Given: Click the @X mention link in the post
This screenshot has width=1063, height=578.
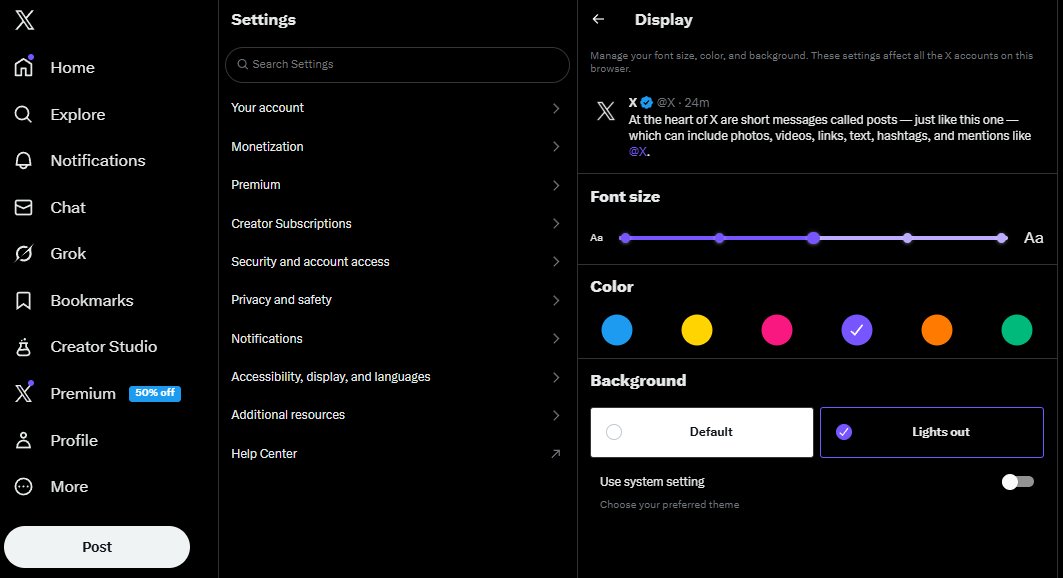Looking at the screenshot, I should (x=638, y=152).
